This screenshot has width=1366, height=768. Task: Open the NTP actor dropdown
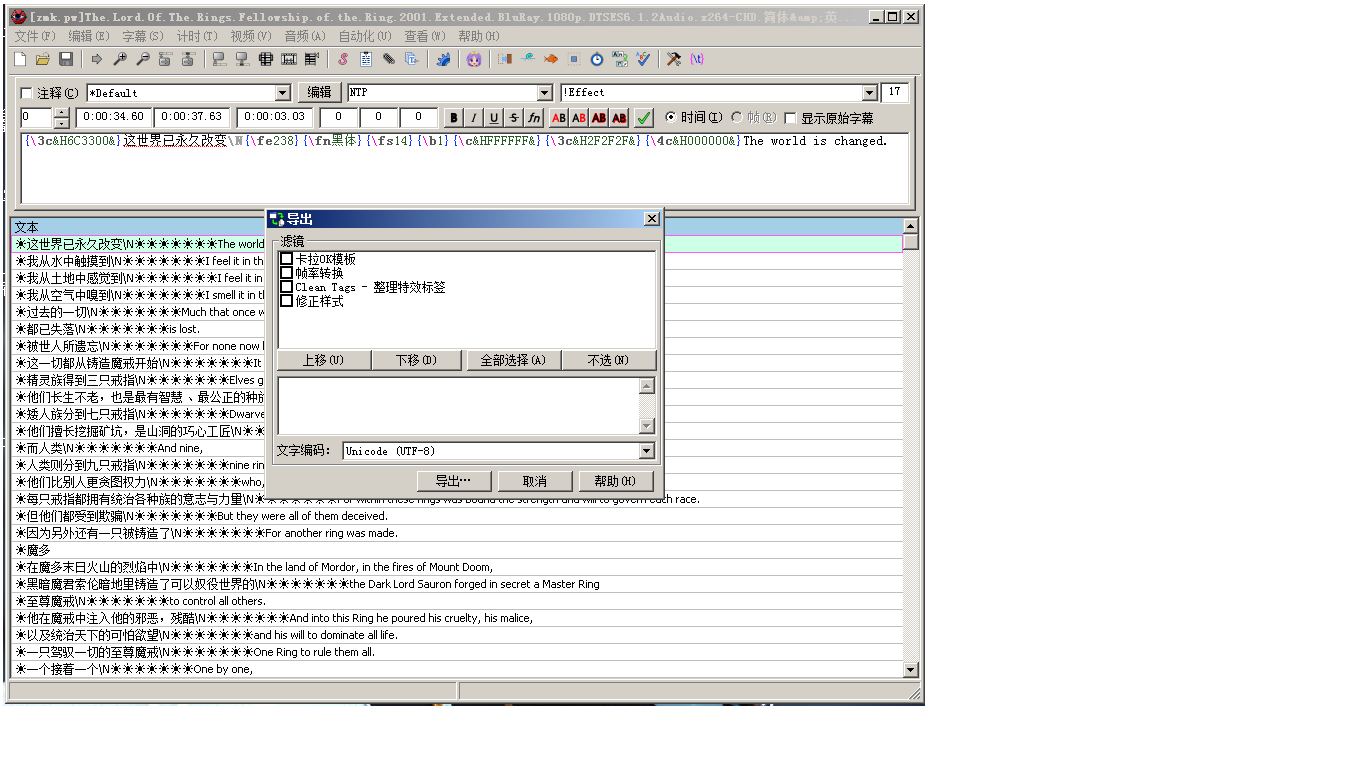545,93
